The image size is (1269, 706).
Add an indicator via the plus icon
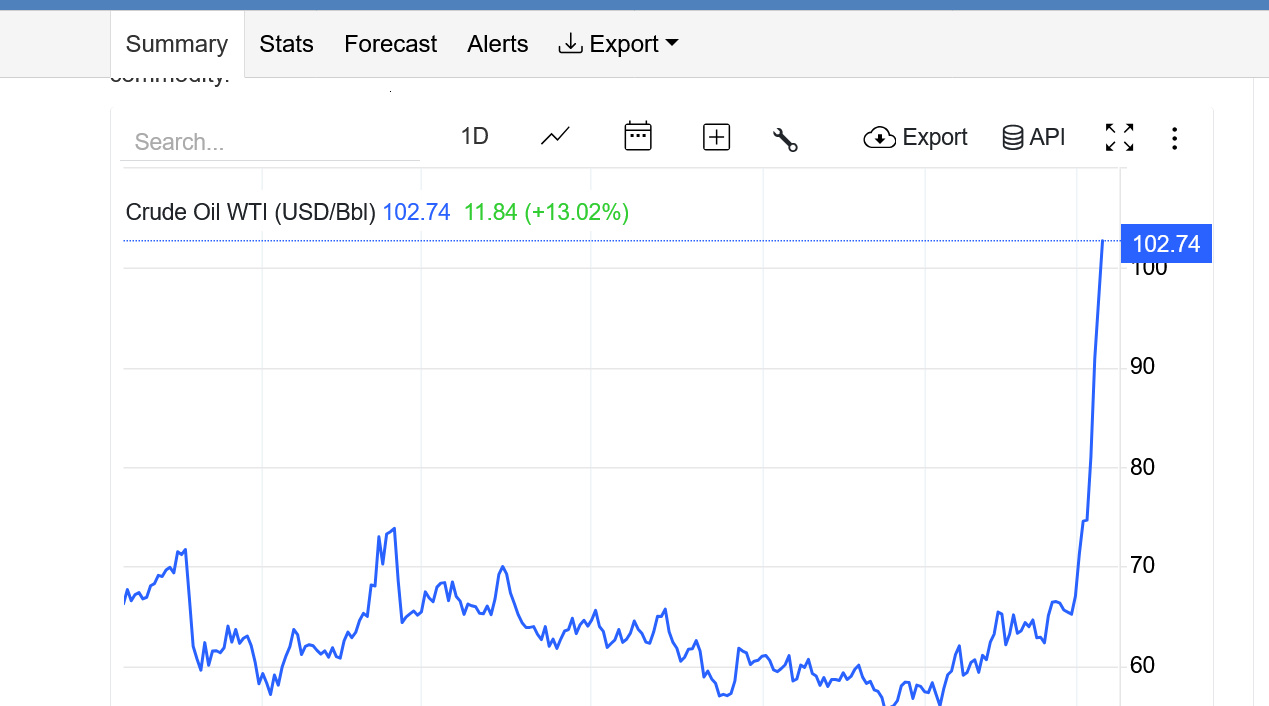[717, 137]
